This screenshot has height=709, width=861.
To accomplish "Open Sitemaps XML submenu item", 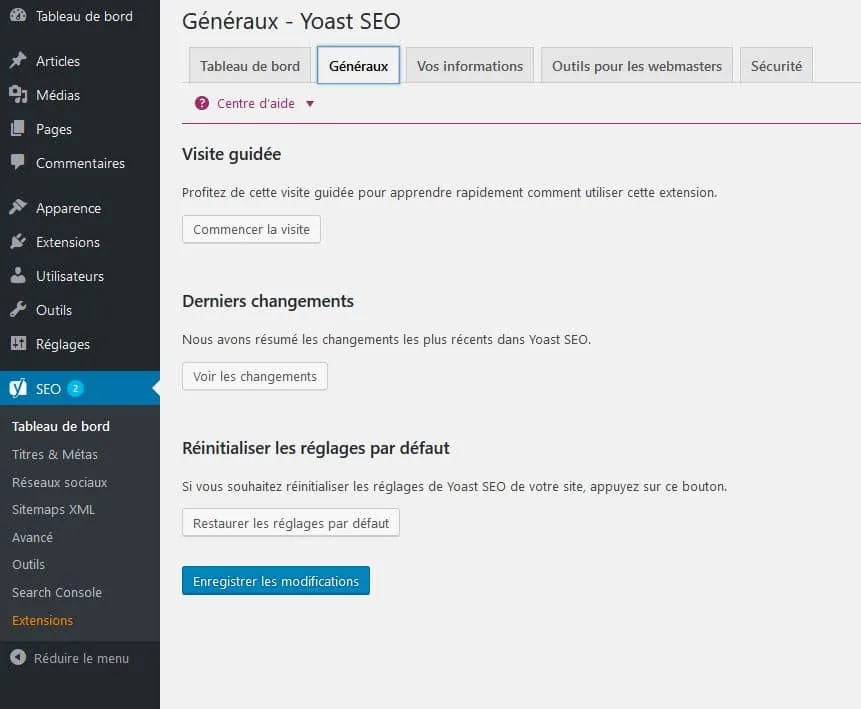I will pos(53,510).
